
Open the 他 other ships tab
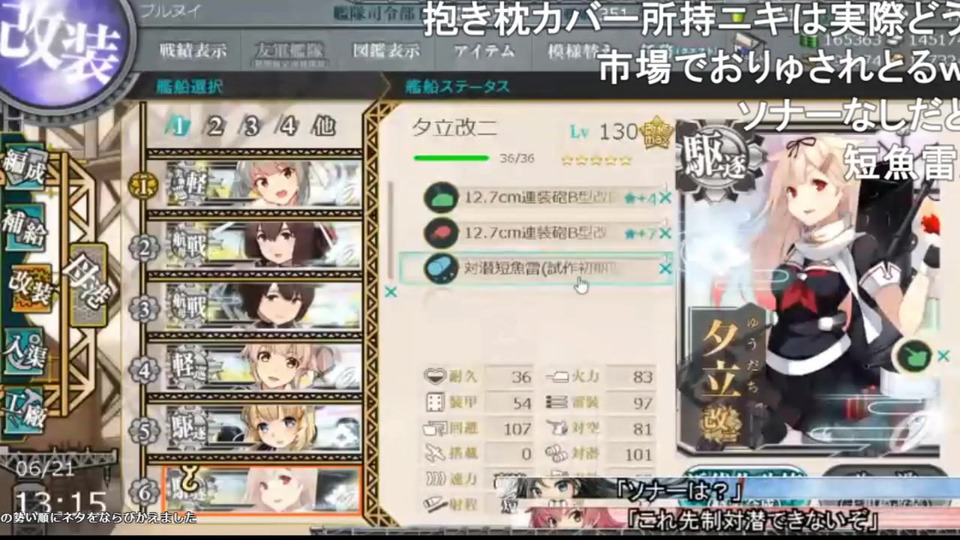click(x=323, y=127)
